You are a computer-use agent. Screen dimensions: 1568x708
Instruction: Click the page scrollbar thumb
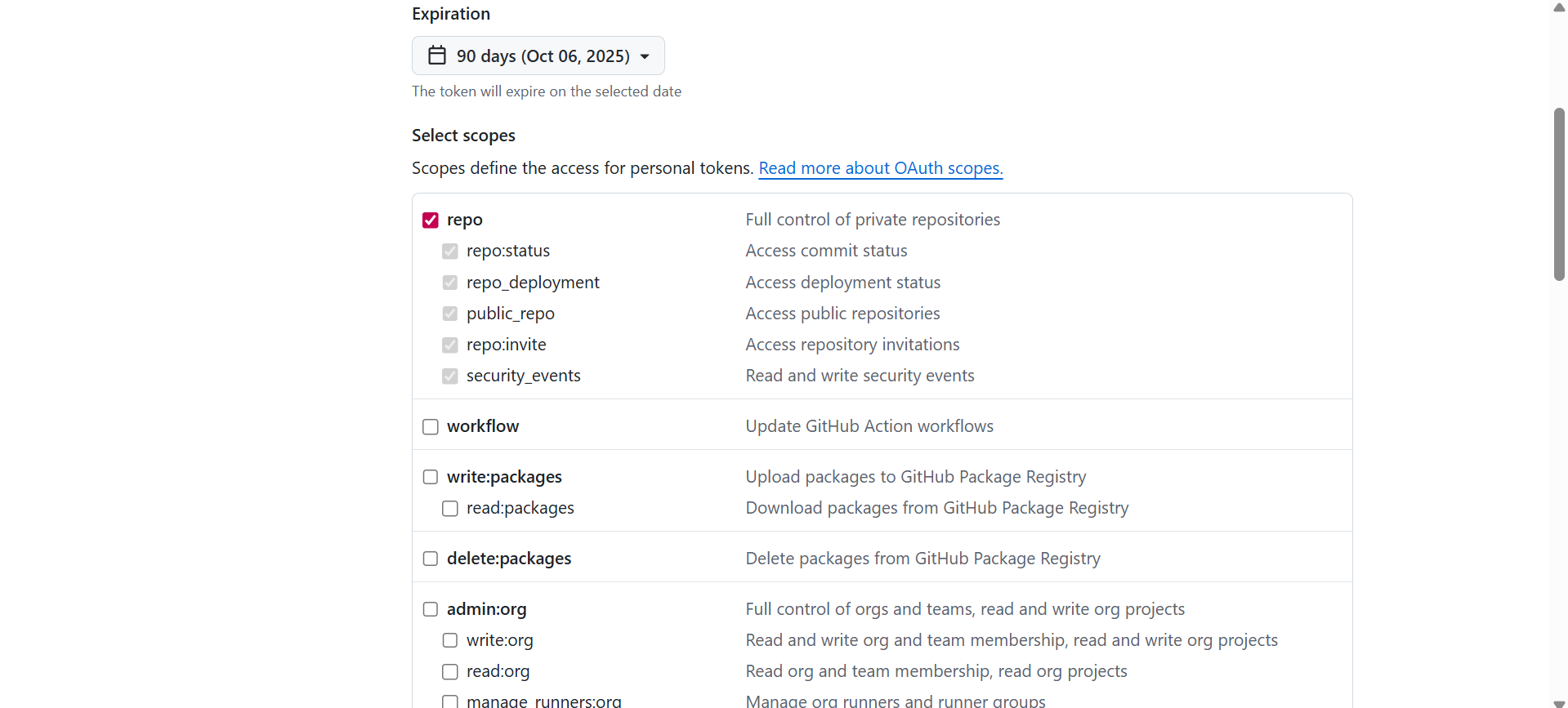click(1559, 194)
